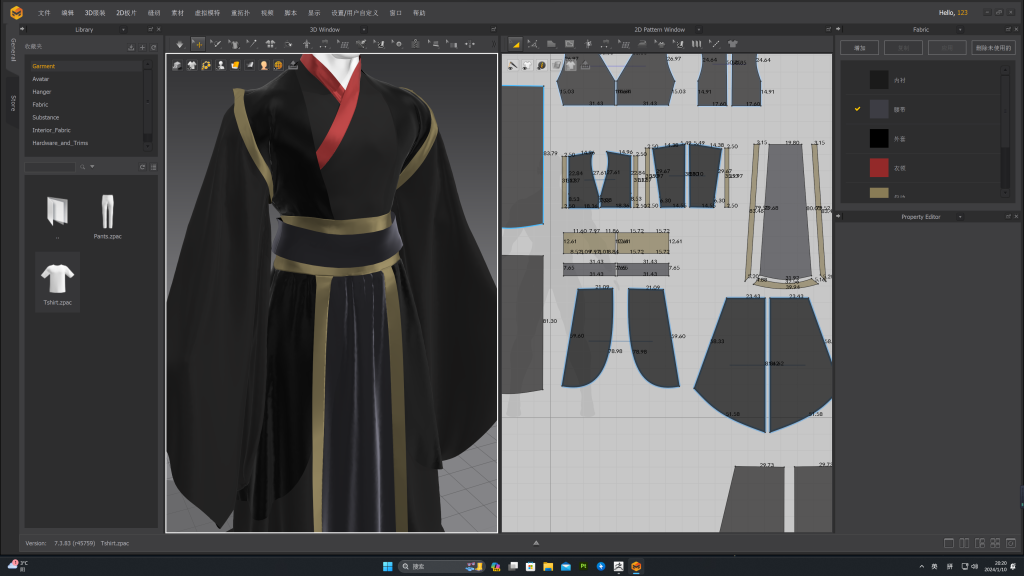
Task: Select single-window layout icon in status bar
Action: coord(949,543)
